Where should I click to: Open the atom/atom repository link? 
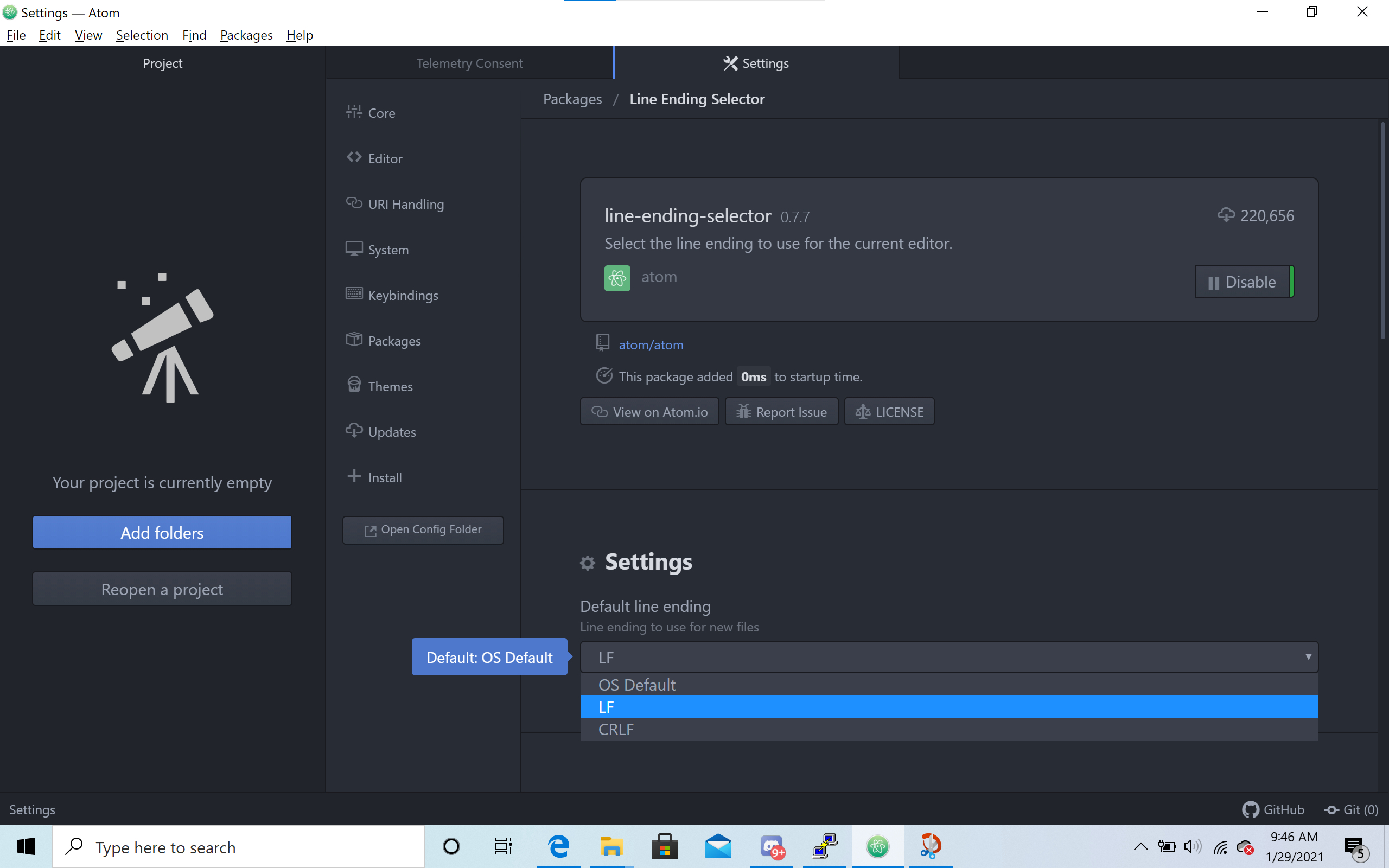(x=651, y=344)
